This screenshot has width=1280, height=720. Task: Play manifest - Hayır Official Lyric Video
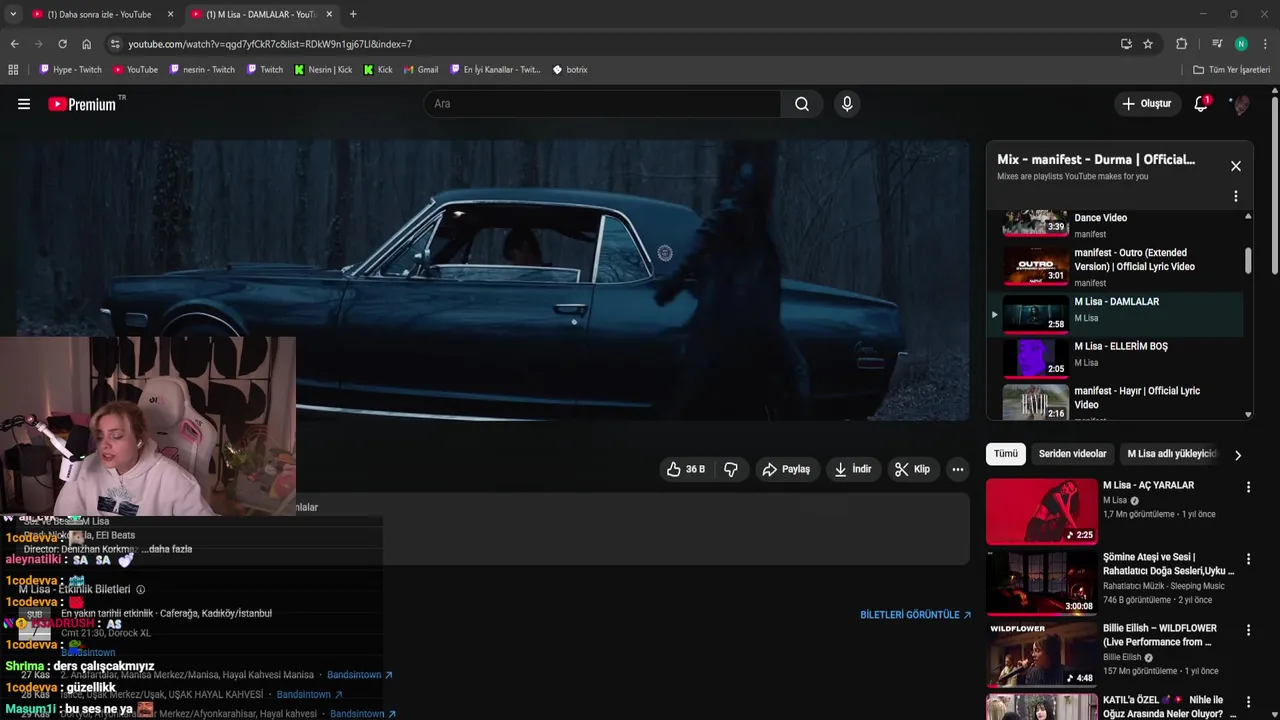pyautogui.click(x=1115, y=401)
